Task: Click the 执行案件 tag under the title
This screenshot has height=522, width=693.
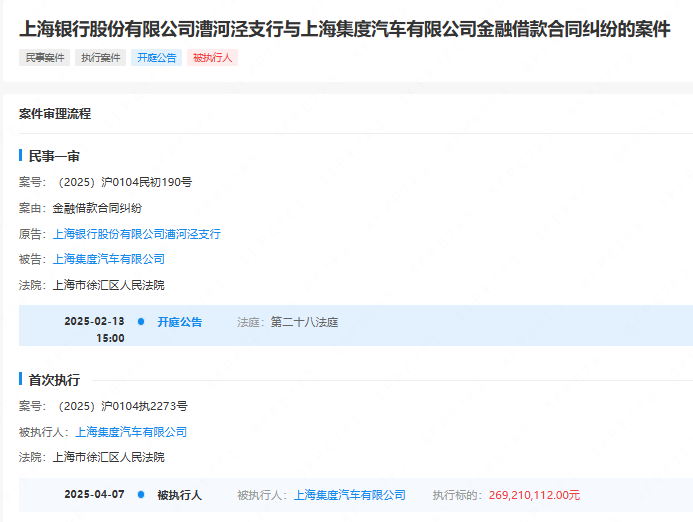Action: point(101,58)
